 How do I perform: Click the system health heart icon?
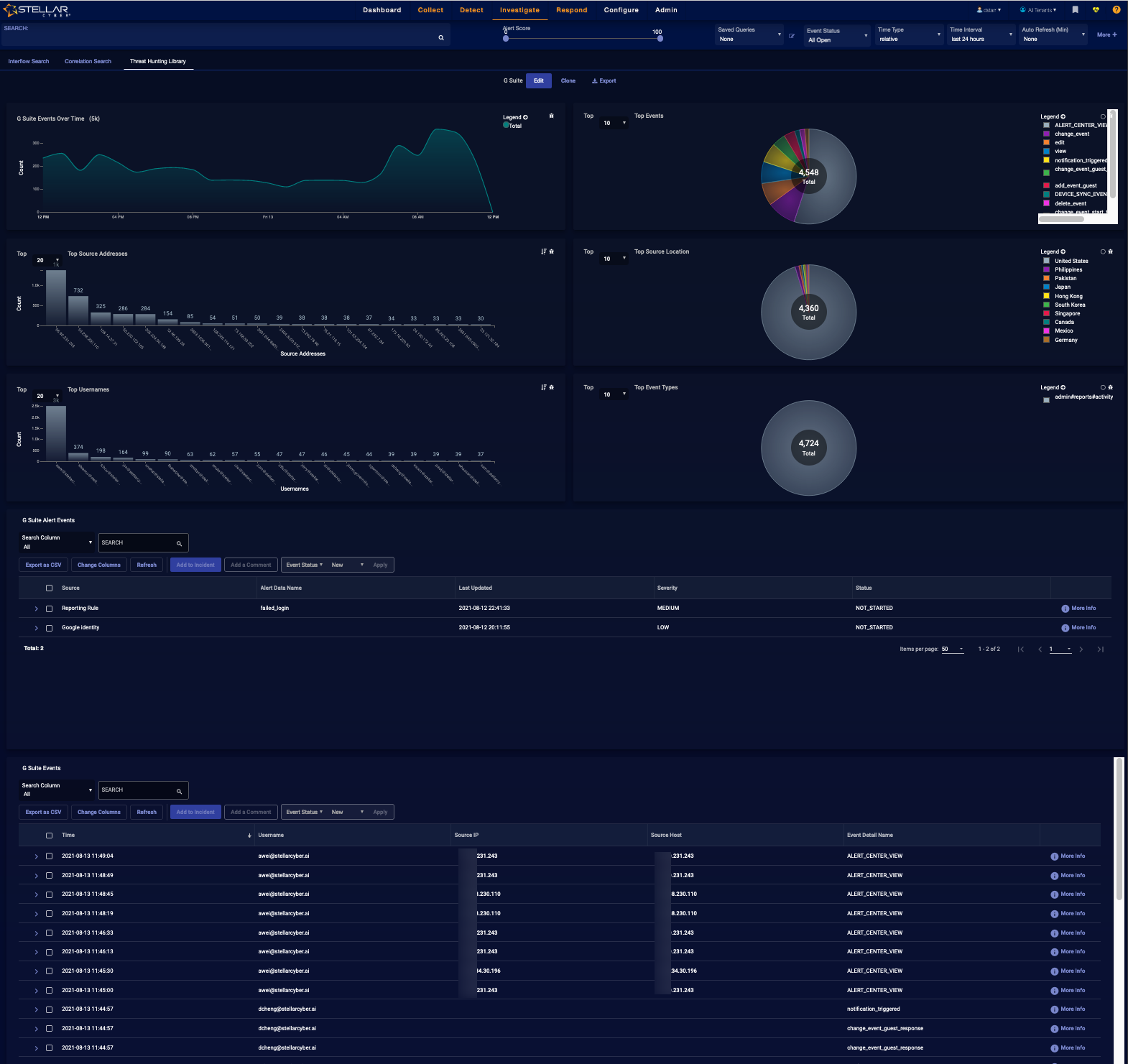(x=1096, y=10)
